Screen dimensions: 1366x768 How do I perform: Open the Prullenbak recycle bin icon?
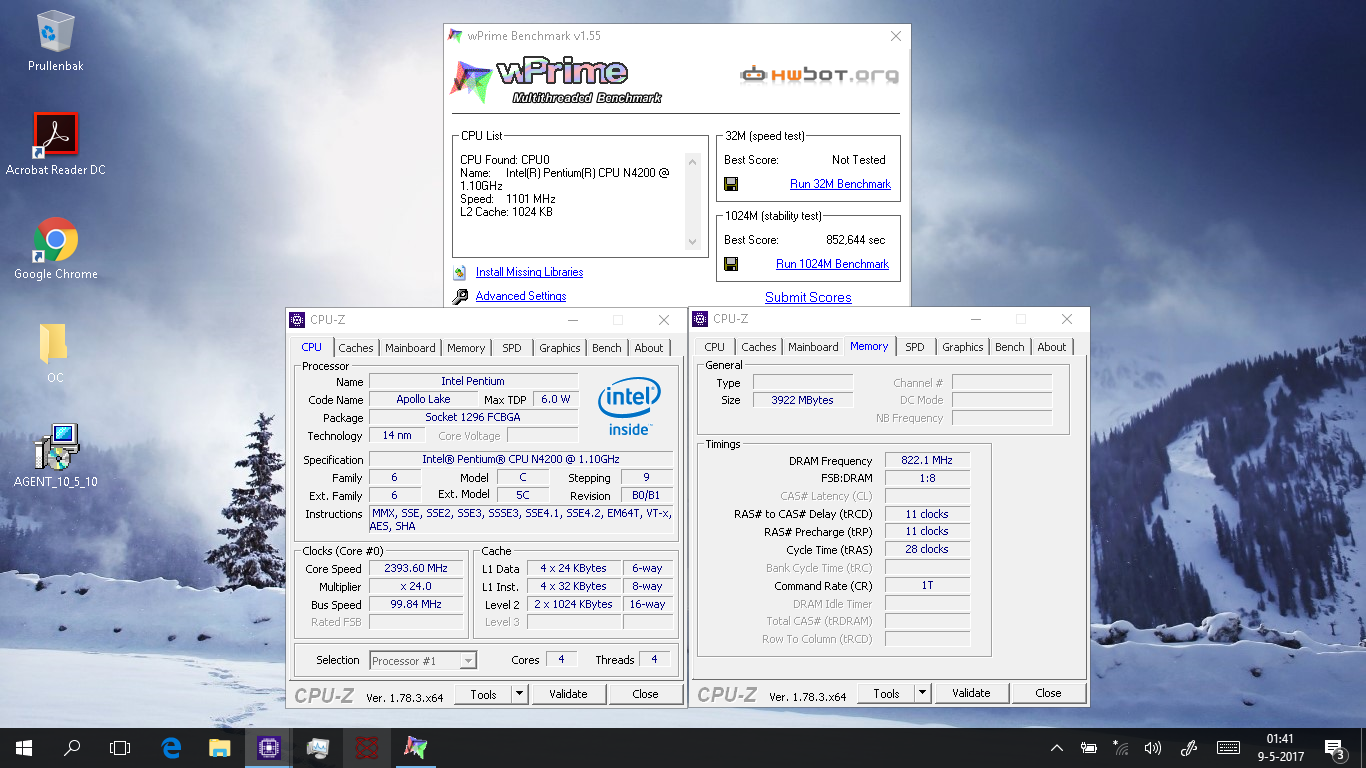tap(55, 40)
